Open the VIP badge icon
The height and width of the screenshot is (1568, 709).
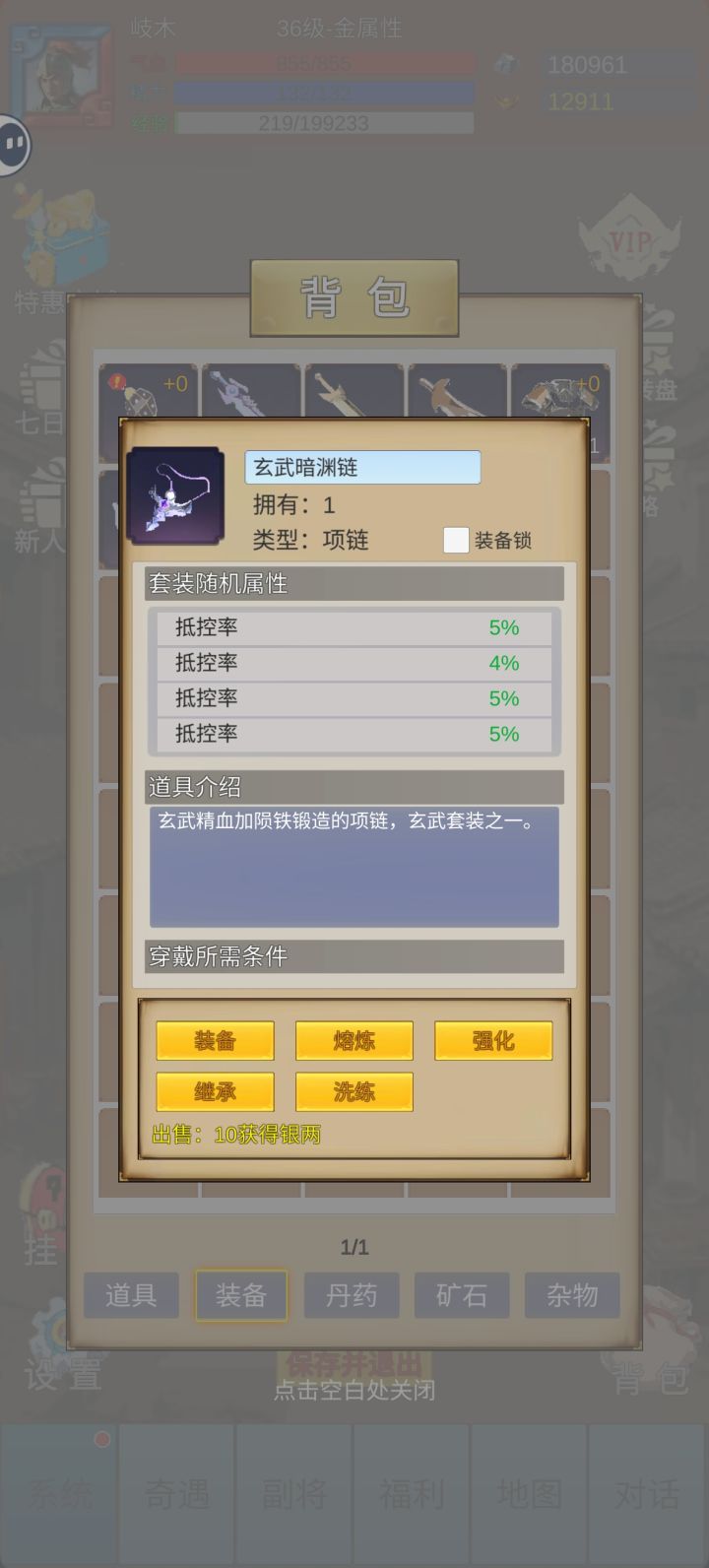point(628,239)
